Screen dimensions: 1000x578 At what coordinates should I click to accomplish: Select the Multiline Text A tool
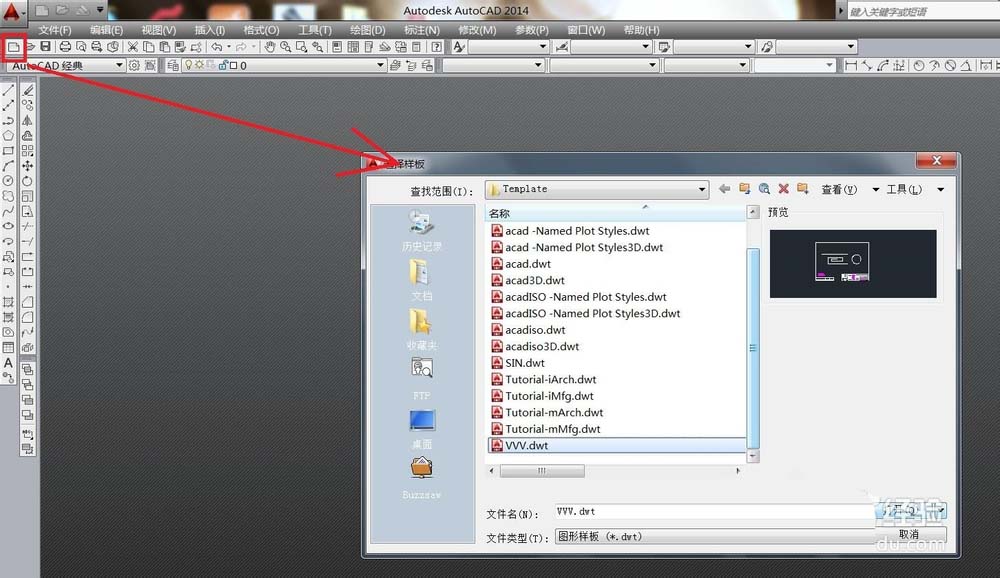(8, 362)
